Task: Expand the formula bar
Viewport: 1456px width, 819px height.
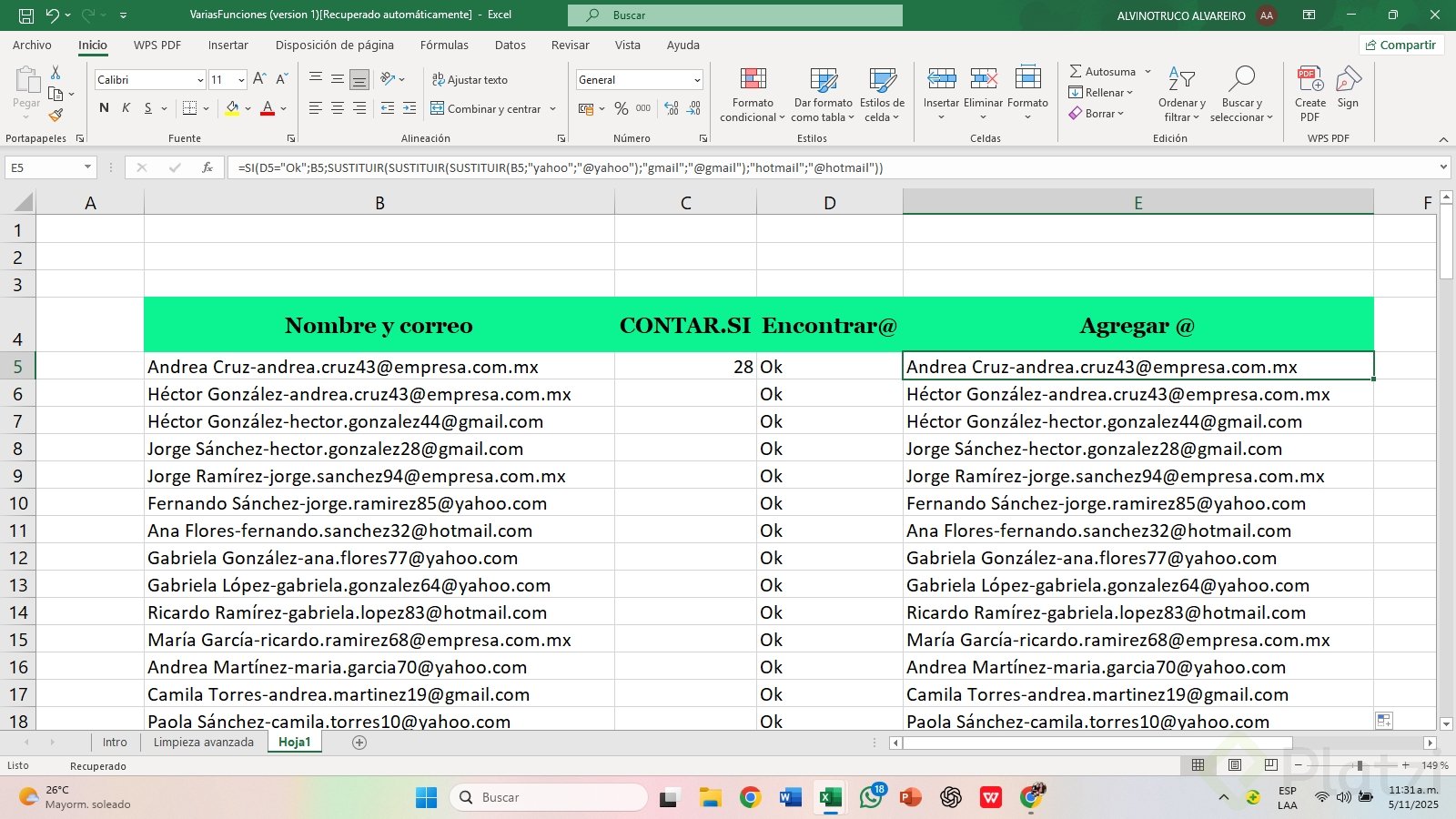Action: pyautogui.click(x=1443, y=167)
